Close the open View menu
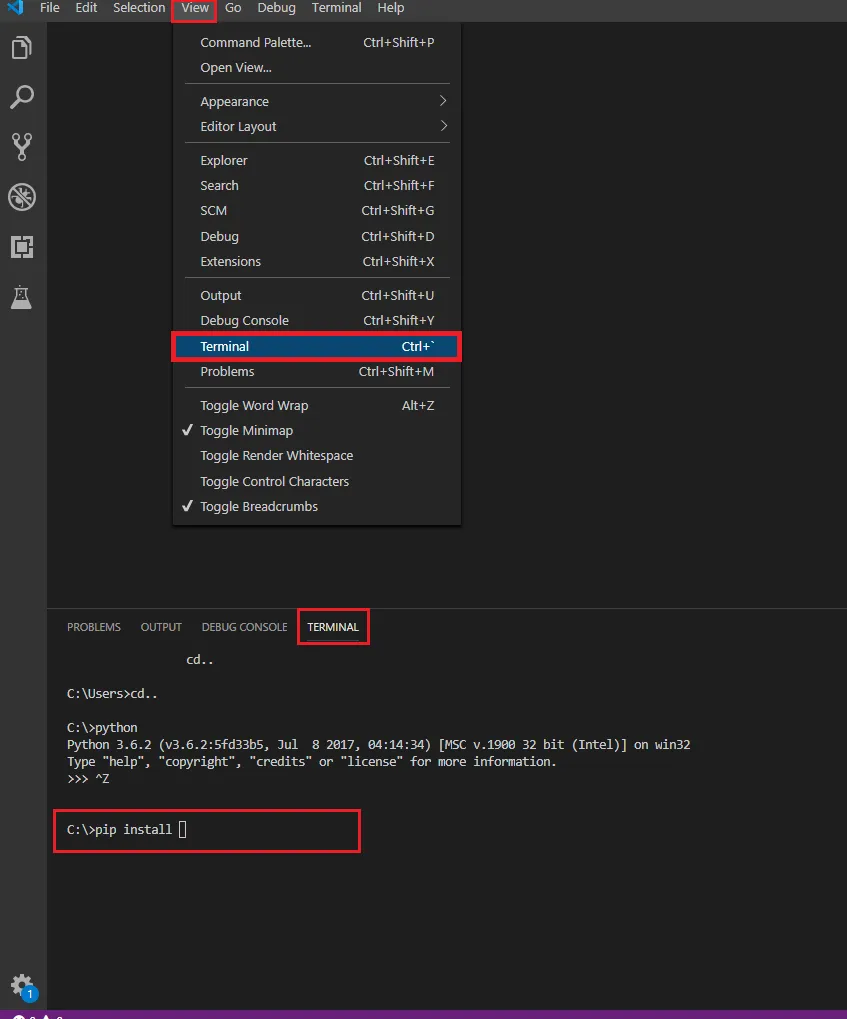This screenshot has width=847, height=1019. coord(194,8)
